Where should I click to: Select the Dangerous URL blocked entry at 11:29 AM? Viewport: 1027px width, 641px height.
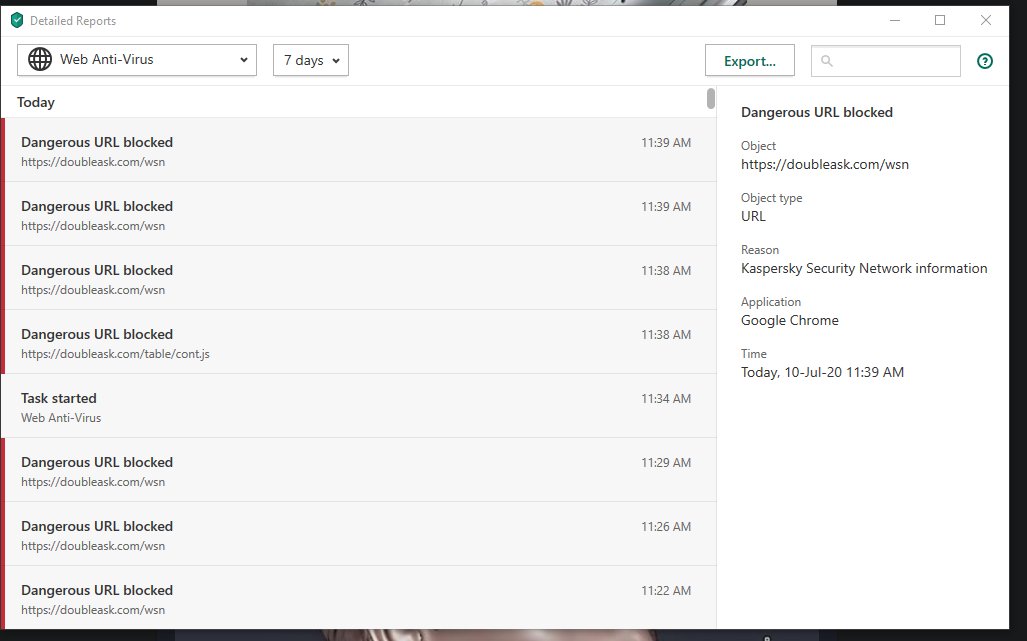(359, 471)
